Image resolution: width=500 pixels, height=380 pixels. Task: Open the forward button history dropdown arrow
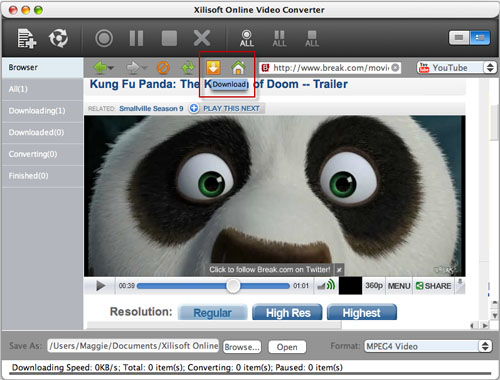(x=144, y=68)
